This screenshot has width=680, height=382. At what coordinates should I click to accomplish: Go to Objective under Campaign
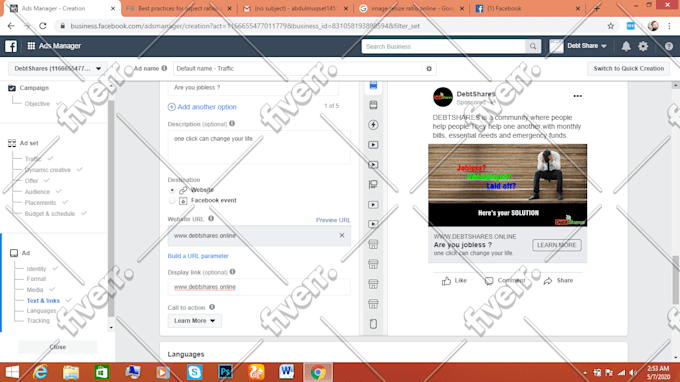tap(37, 104)
